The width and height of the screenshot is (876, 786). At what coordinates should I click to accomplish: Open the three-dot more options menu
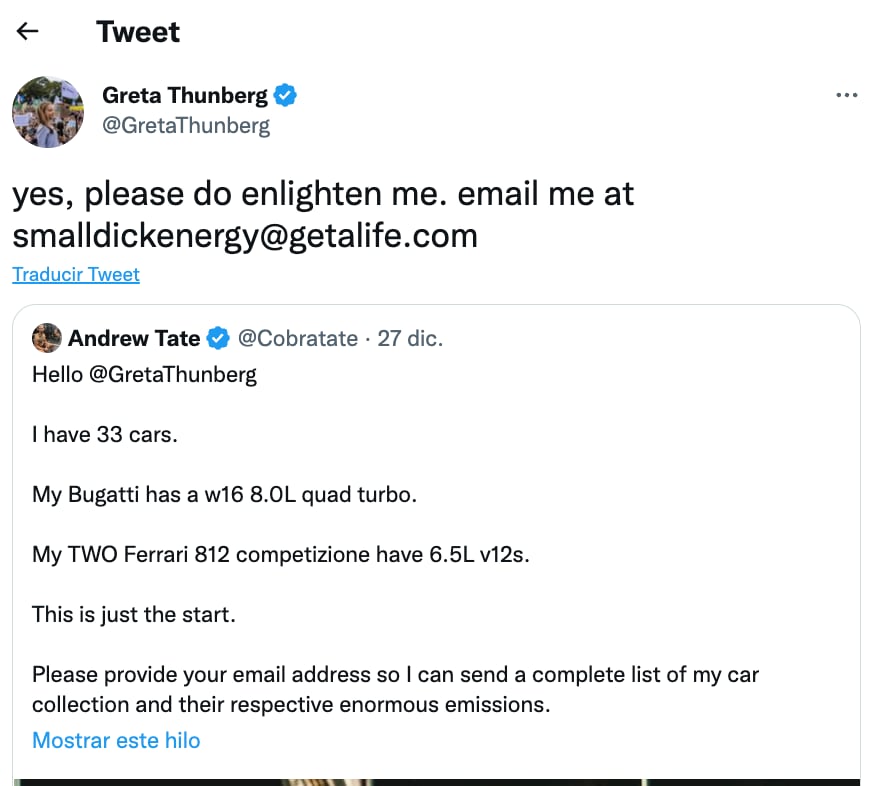tap(846, 95)
